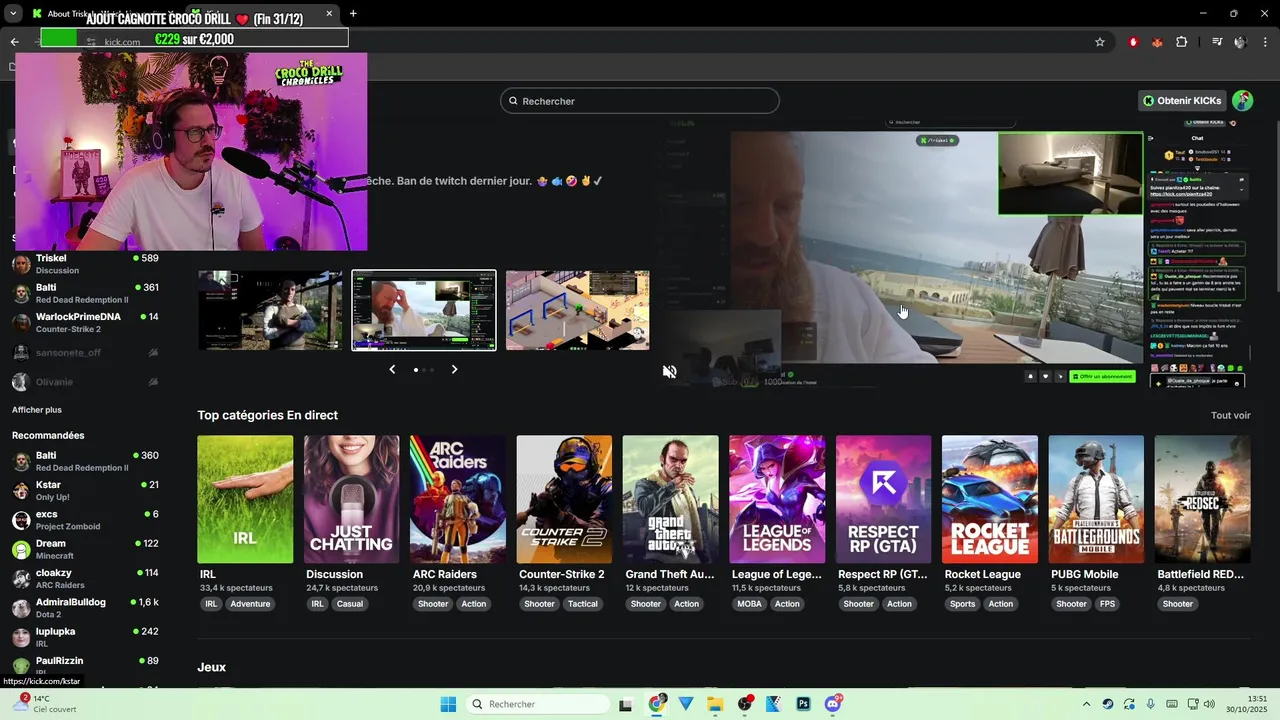
Task: Open Chrome tab search dropdown
Action: point(13,13)
